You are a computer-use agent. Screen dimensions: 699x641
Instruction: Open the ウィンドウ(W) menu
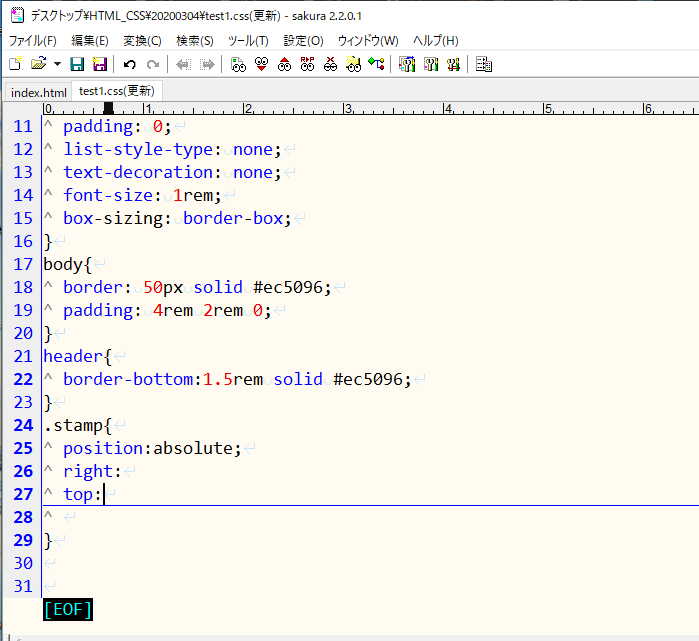367,40
